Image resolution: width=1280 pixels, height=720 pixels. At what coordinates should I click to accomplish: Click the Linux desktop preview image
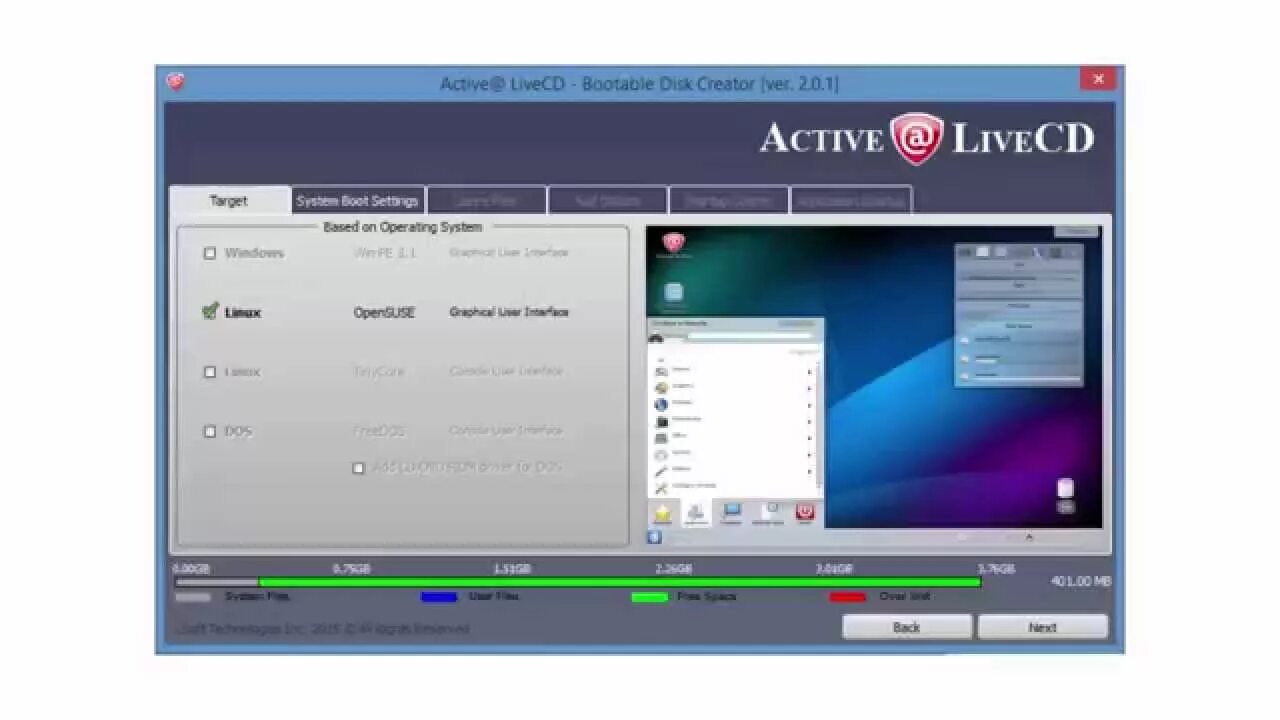pyautogui.click(x=874, y=385)
